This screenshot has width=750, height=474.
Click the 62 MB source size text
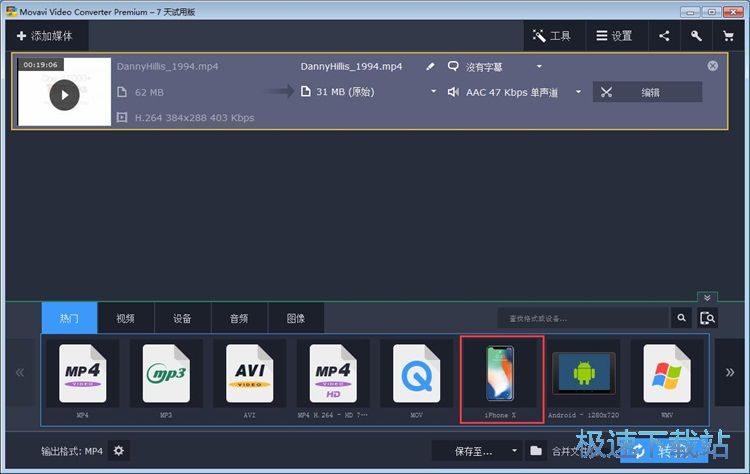pos(149,92)
